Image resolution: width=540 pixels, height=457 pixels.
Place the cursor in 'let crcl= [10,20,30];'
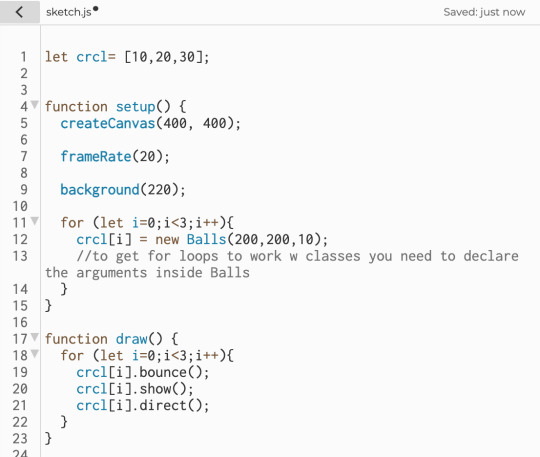click(127, 57)
